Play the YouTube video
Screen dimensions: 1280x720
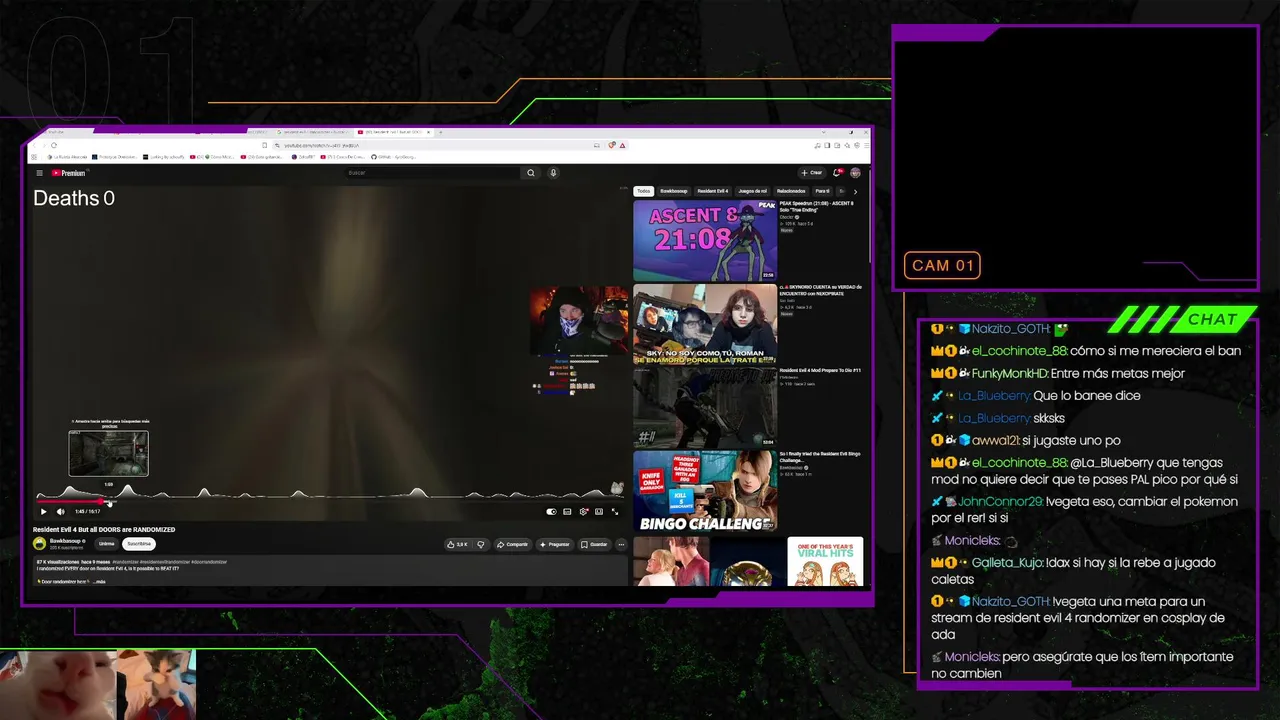[x=43, y=511]
